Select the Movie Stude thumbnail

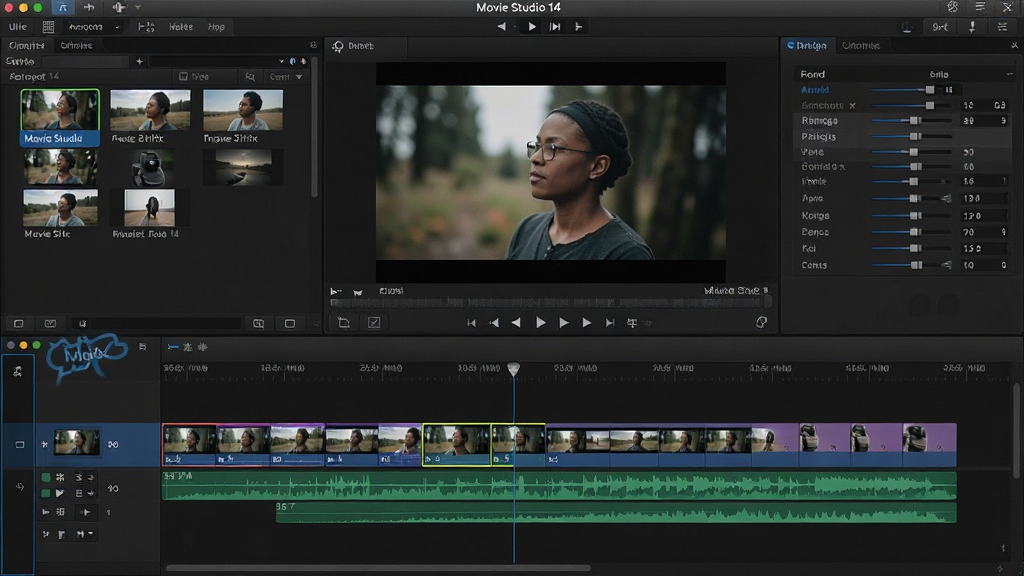60,117
